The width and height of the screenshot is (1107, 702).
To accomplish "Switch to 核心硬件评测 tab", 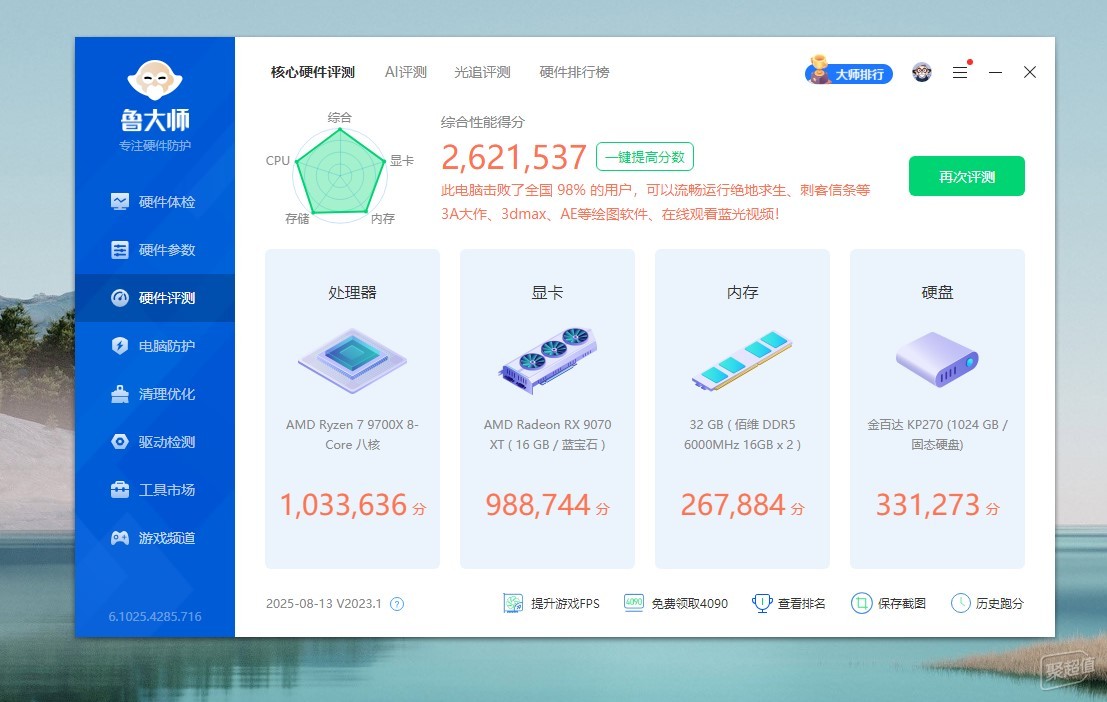I will (x=313, y=72).
